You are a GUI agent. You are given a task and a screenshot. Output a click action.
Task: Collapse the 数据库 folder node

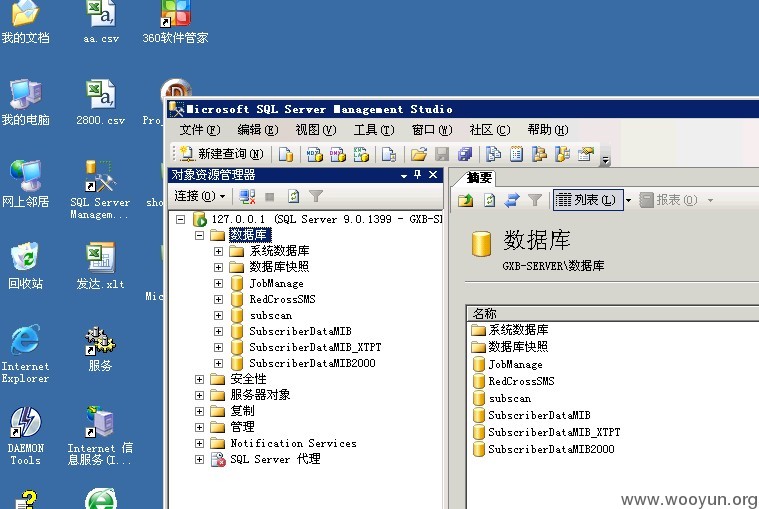[199, 236]
